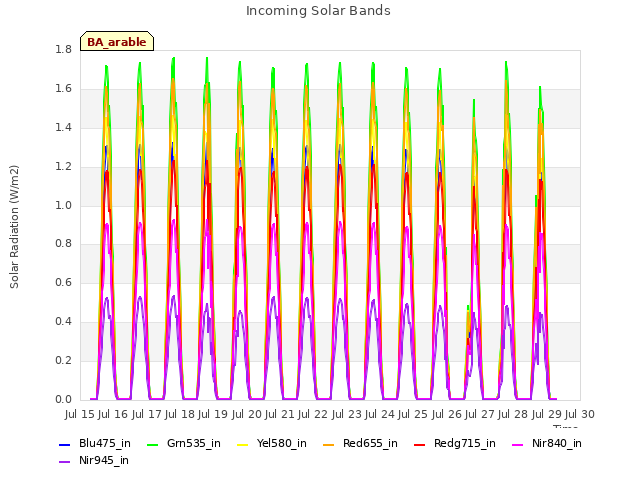
Task: Click the Incoming Solar Bands chart title
Action: click(x=318, y=11)
